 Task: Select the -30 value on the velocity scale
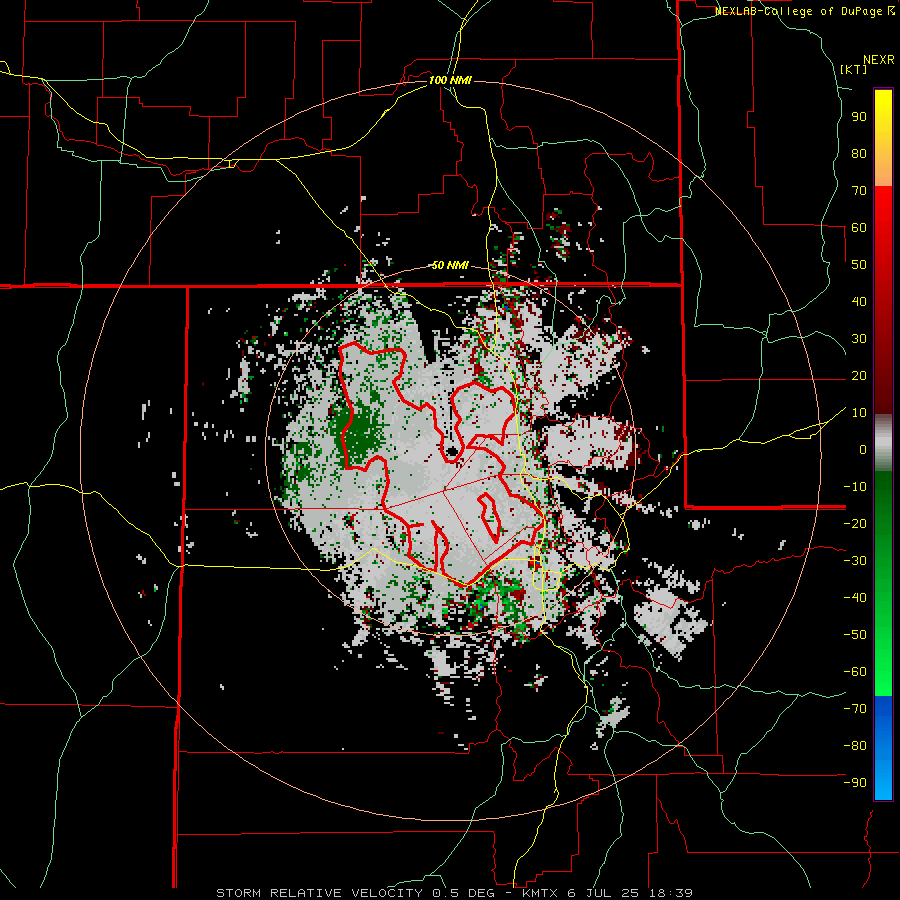click(855, 561)
